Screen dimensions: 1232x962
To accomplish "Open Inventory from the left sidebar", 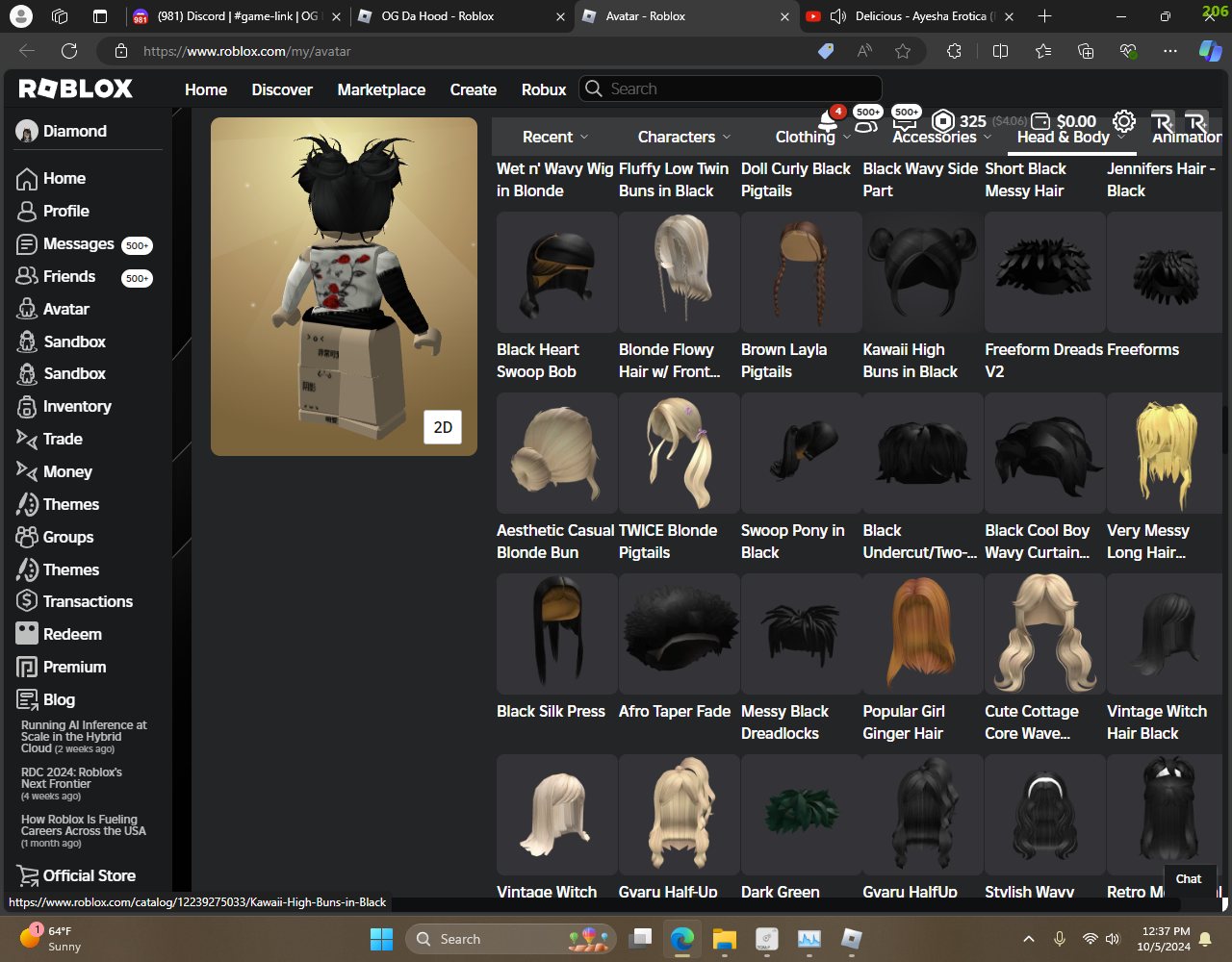I will [x=77, y=406].
